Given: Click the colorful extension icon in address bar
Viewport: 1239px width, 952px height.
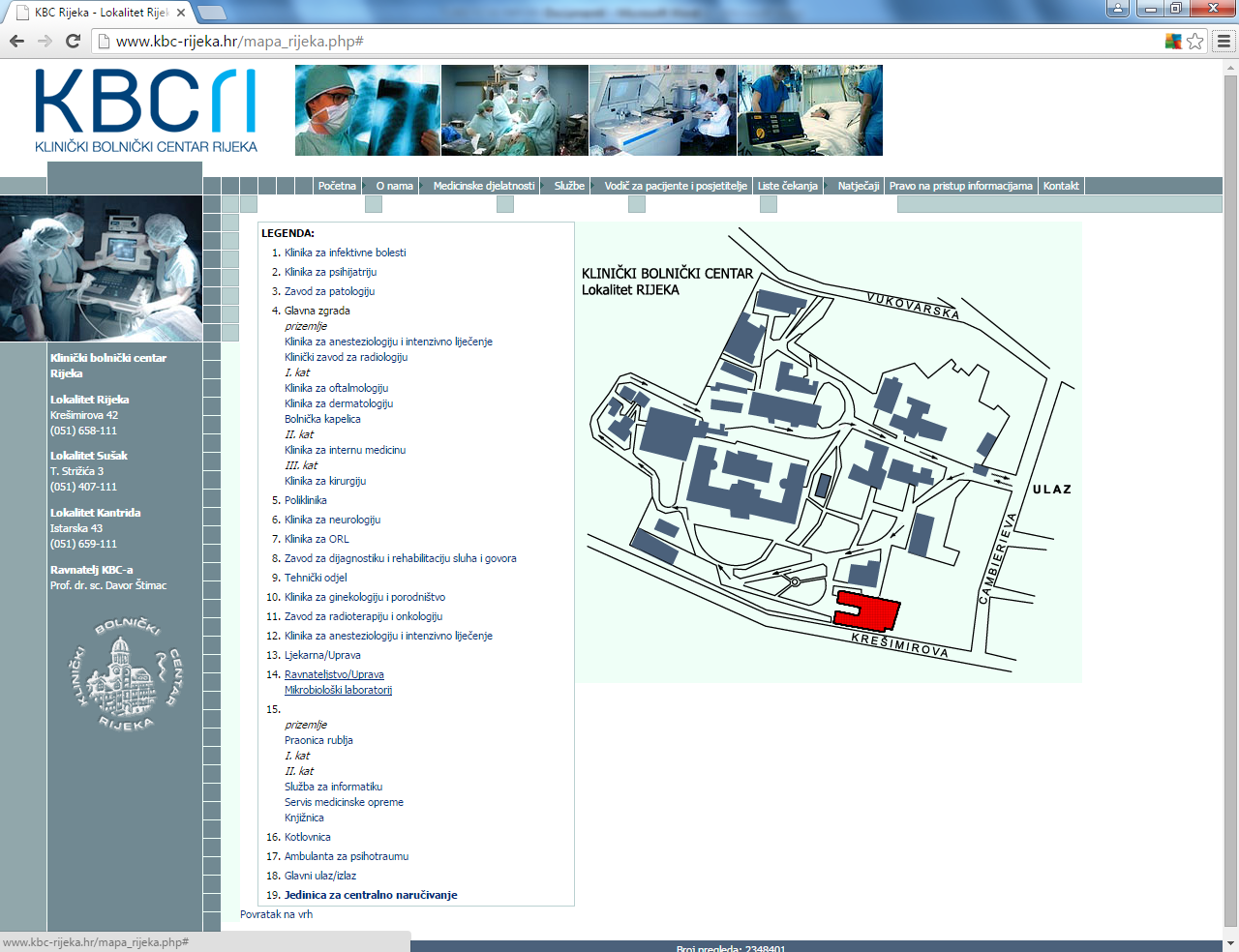Looking at the screenshot, I should click(1173, 41).
